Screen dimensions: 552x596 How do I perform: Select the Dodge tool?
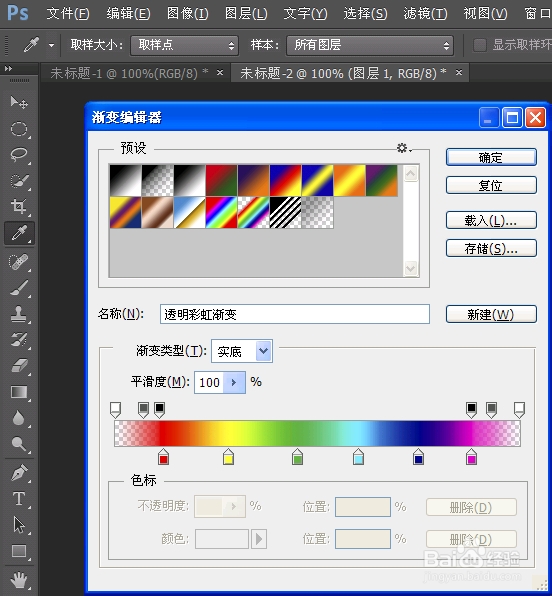click(19, 444)
